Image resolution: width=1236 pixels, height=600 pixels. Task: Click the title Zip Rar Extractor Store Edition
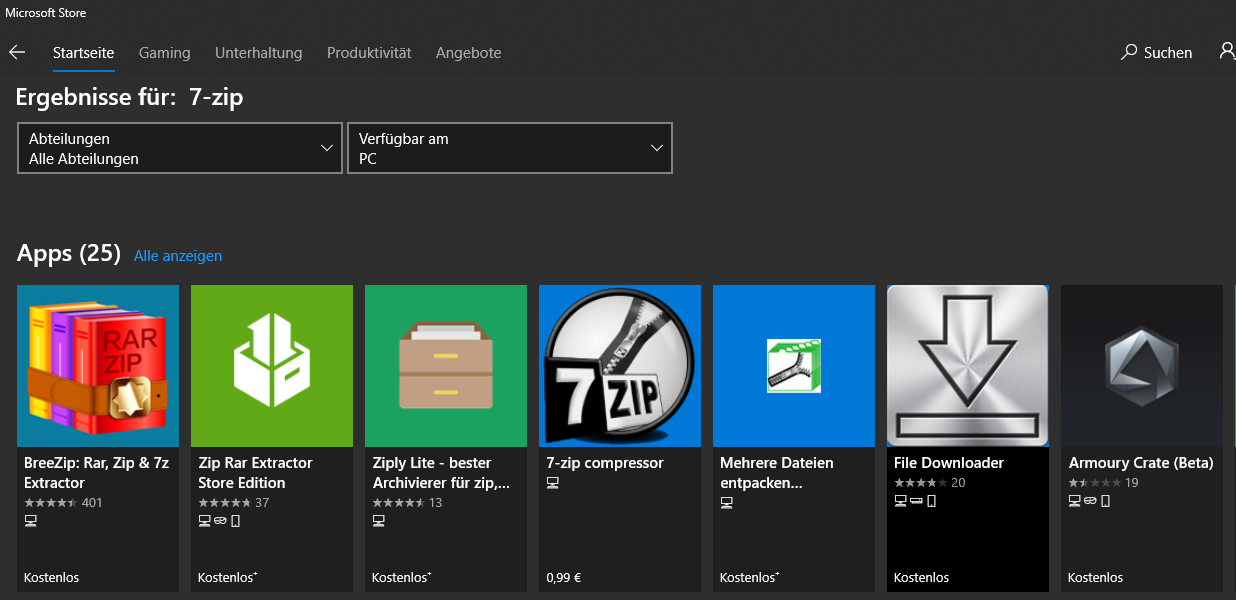point(255,472)
